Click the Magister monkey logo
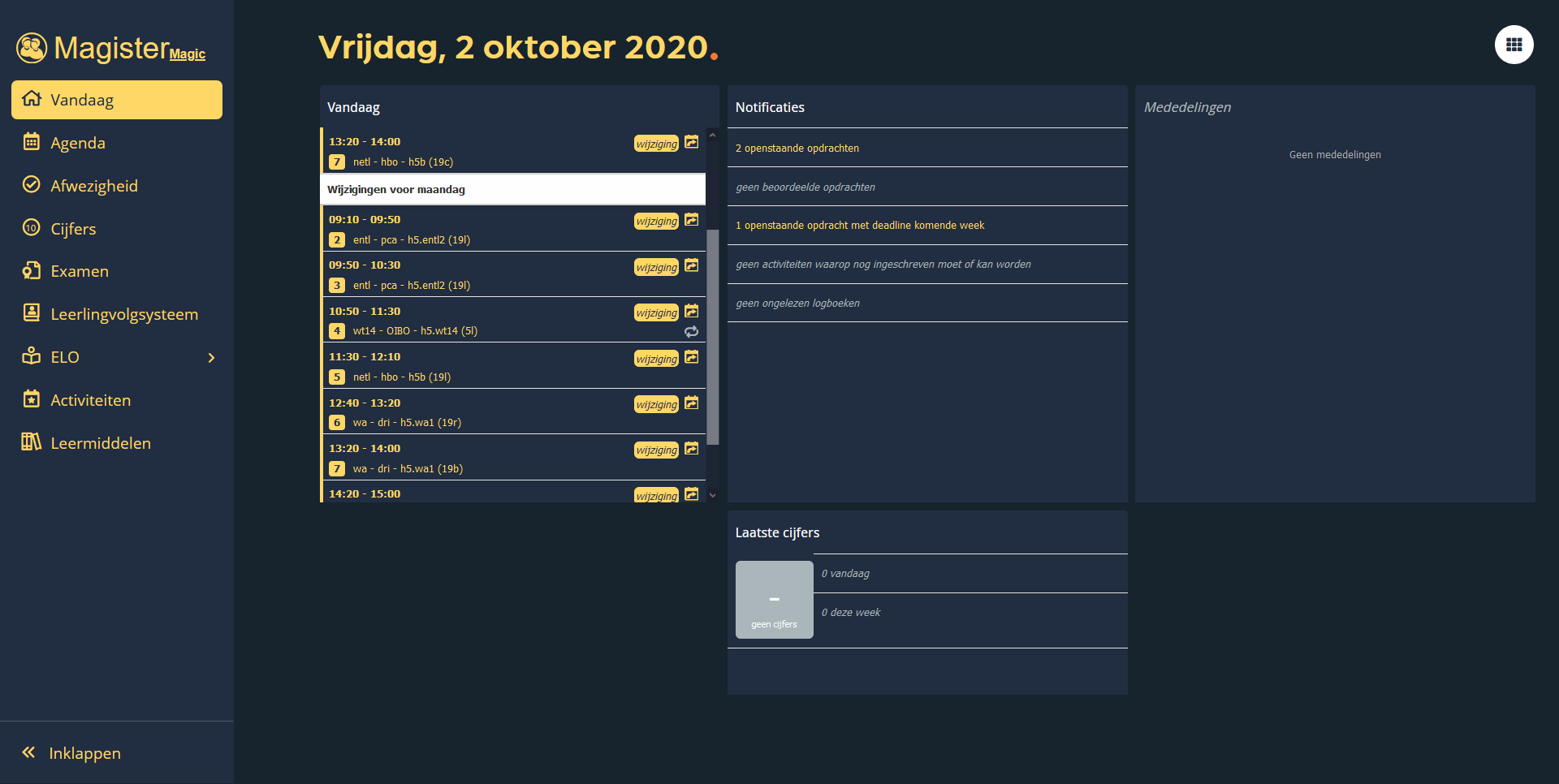Screen dimensions: 1559x784 pos(31,47)
